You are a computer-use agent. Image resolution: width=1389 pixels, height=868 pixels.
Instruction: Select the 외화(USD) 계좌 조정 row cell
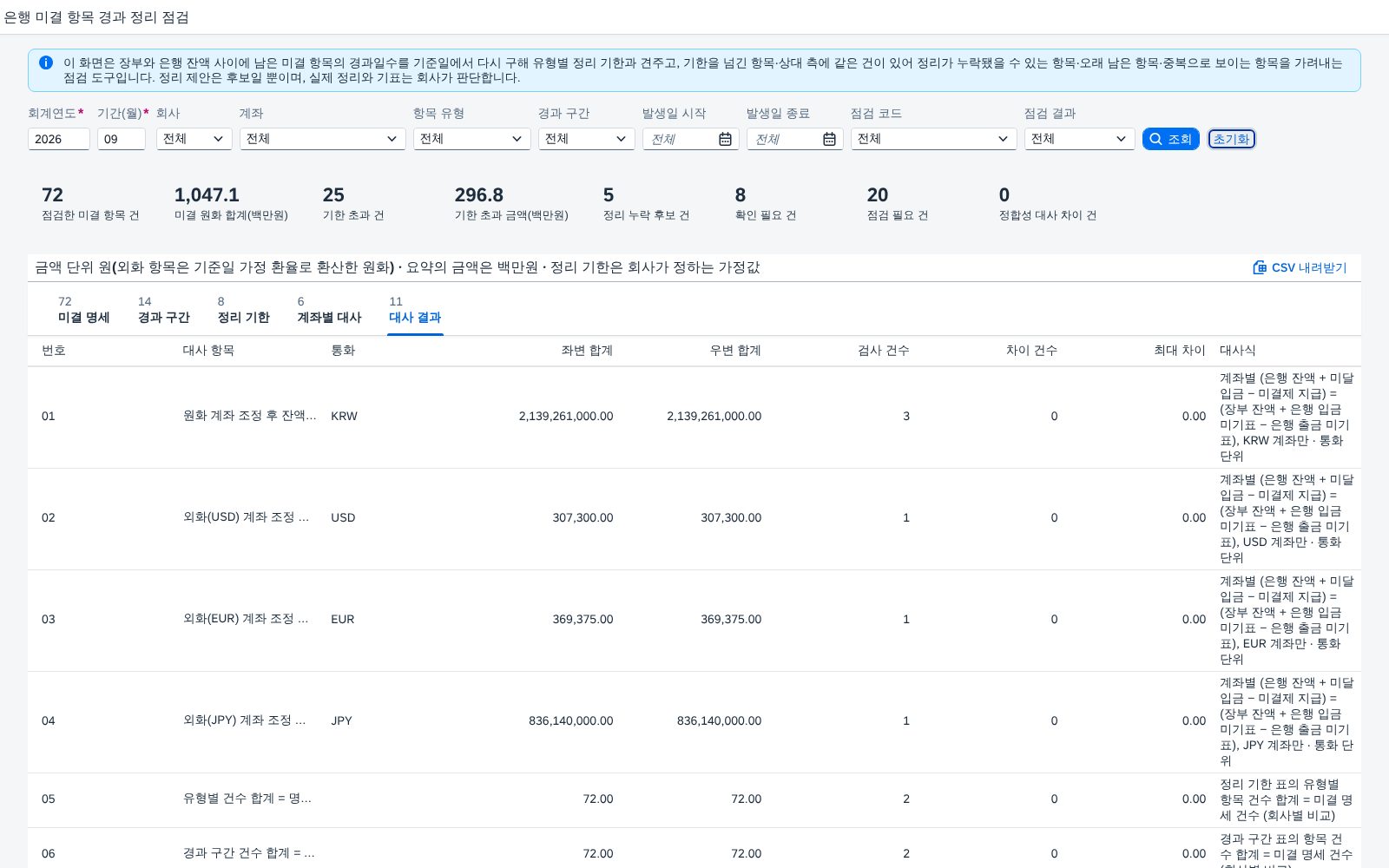(247, 517)
